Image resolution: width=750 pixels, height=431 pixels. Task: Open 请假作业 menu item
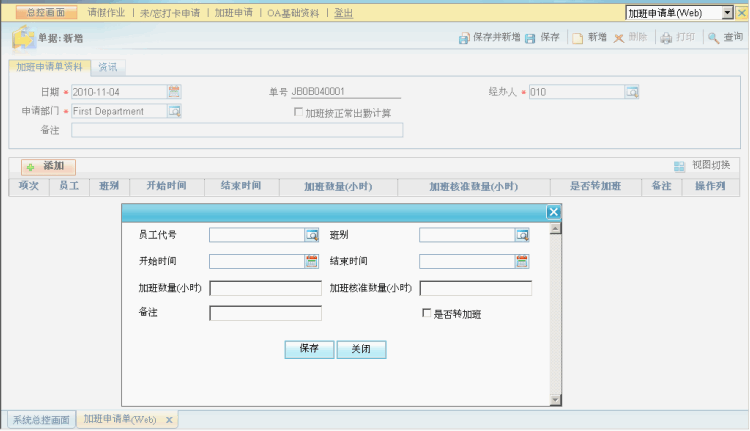pos(106,13)
